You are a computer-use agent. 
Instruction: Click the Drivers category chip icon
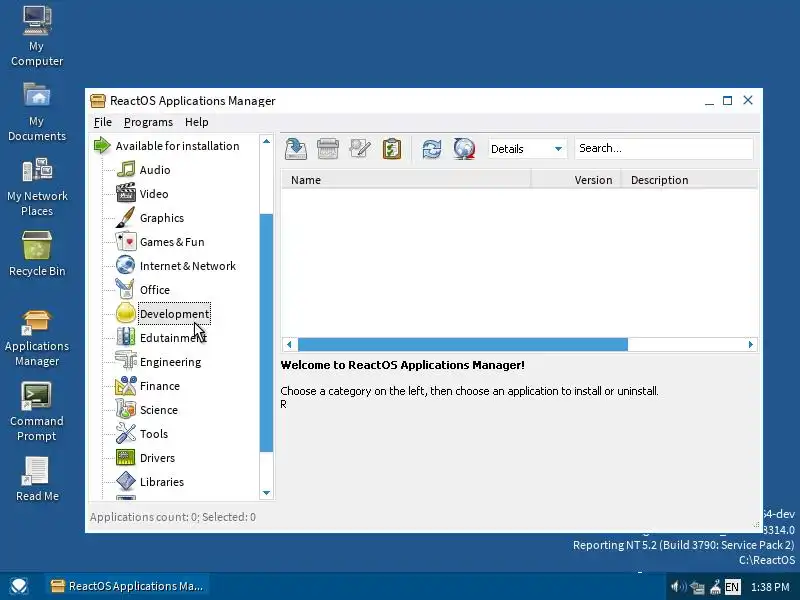(126, 457)
